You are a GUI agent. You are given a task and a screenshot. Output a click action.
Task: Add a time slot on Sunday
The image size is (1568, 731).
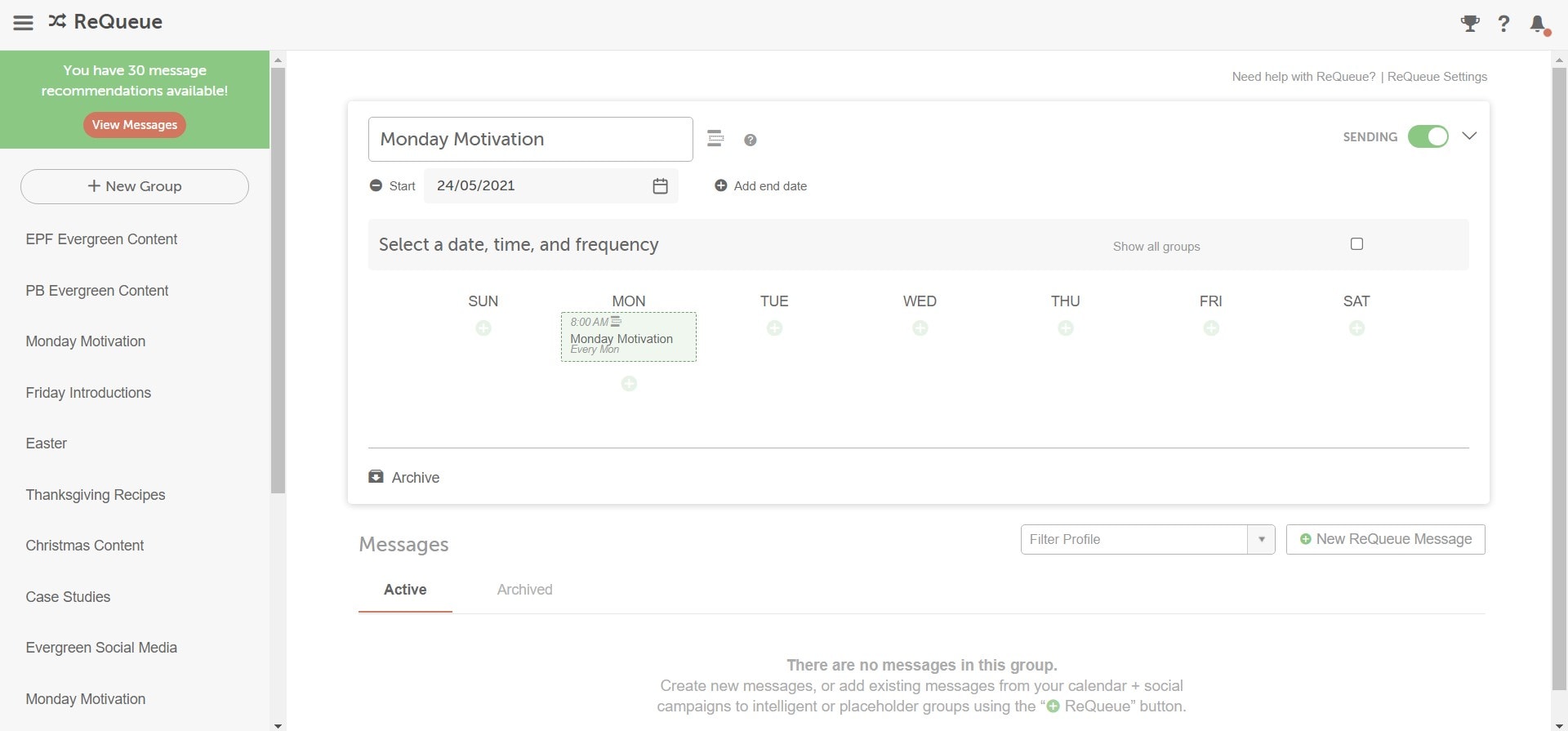(483, 328)
